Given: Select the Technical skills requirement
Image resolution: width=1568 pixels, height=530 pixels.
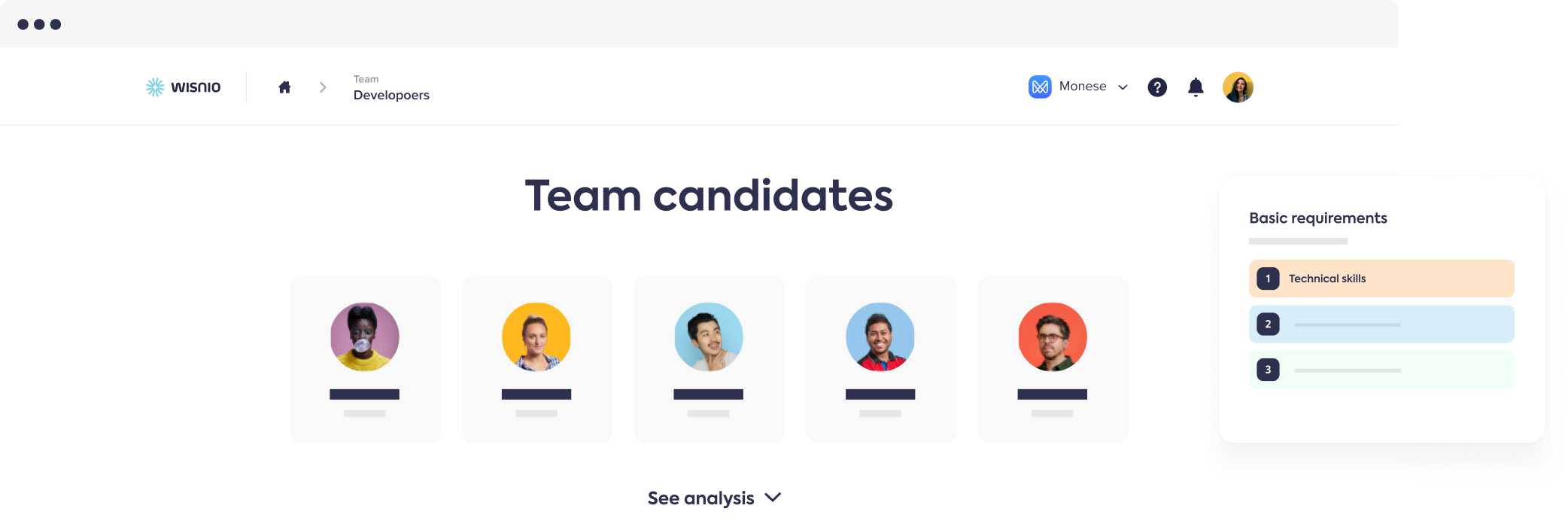Looking at the screenshot, I should click(x=1381, y=279).
